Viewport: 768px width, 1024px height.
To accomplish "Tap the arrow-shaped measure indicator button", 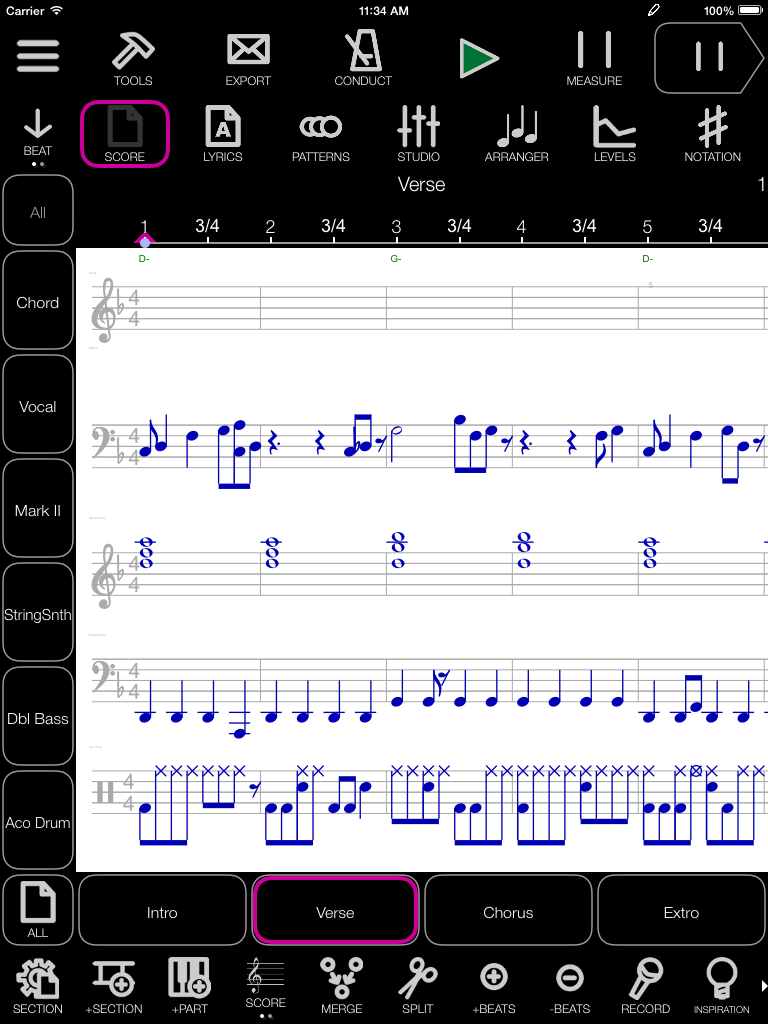I will pos(709,57).
